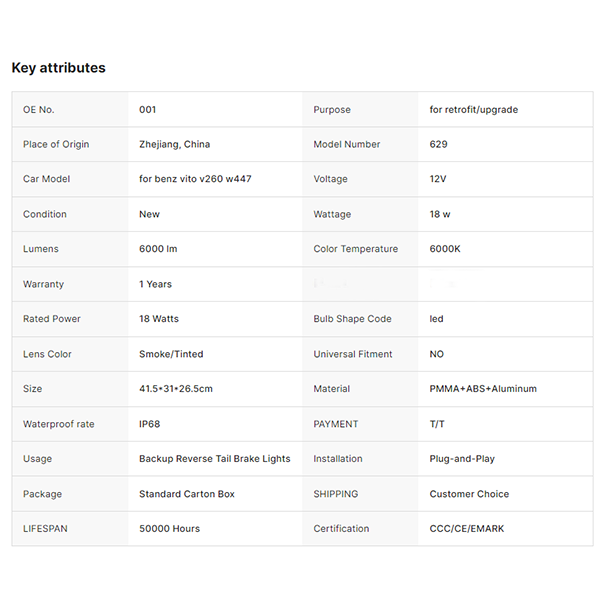
Task: Click the Zhejiang, China origin value
Action: pos(174,145)
